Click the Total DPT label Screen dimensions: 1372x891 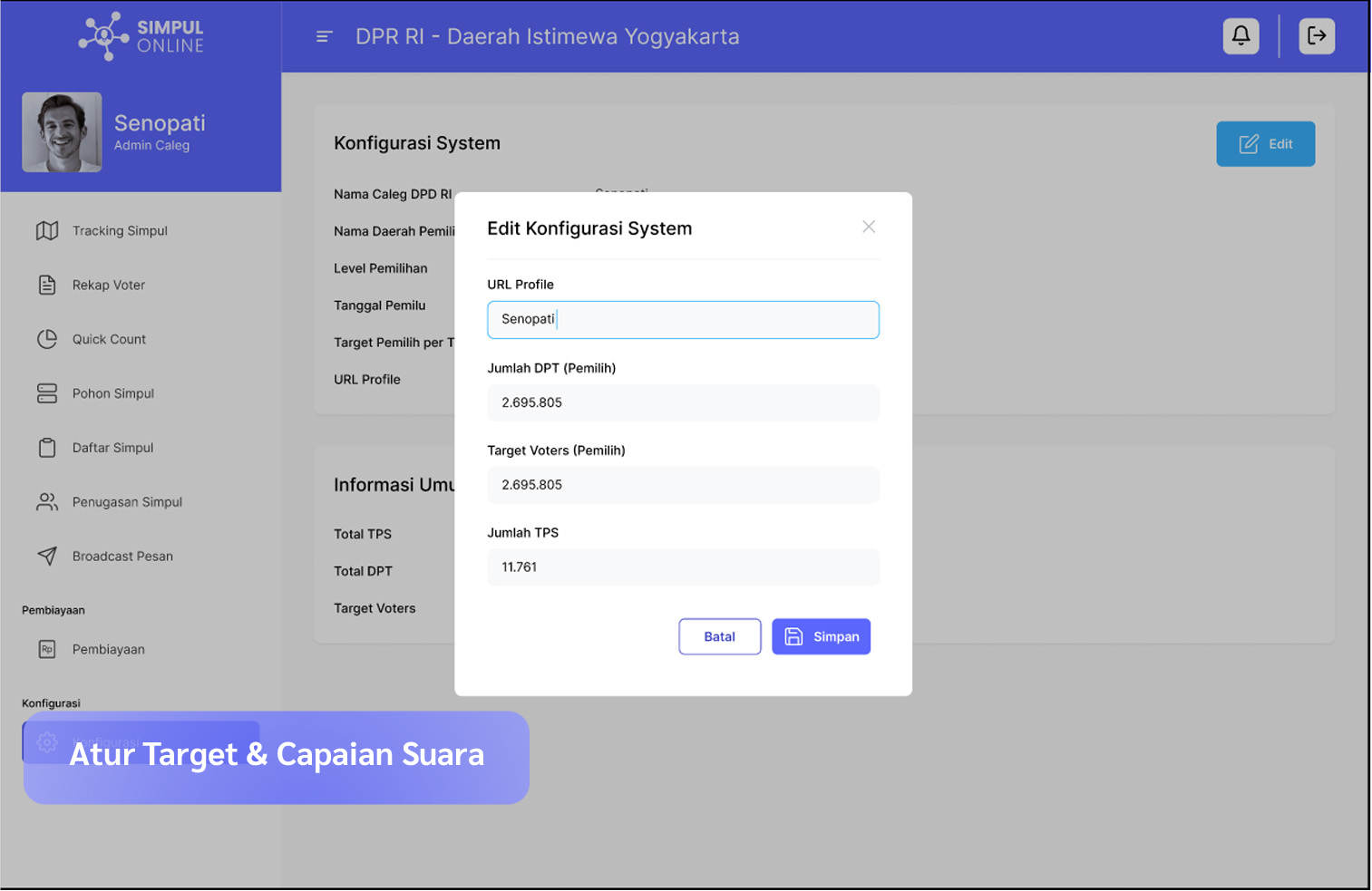point(363,572)
